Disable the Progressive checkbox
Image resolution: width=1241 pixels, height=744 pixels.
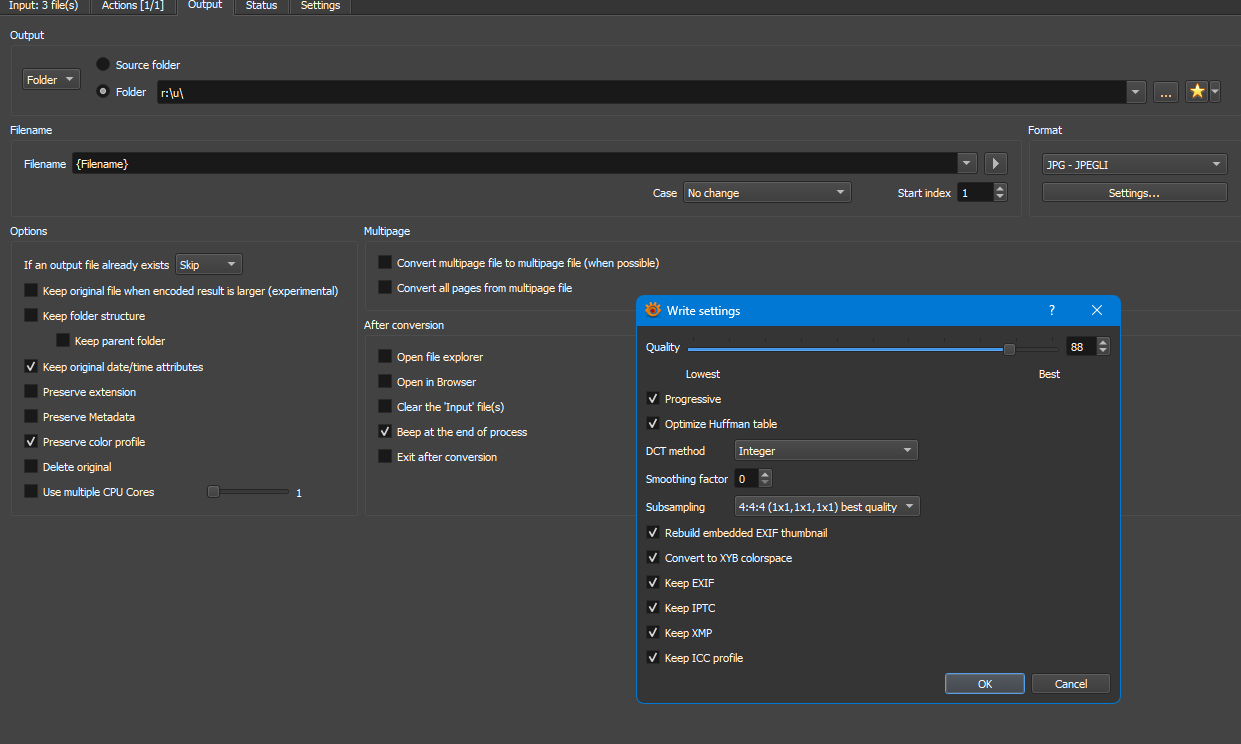click(653, 399)
